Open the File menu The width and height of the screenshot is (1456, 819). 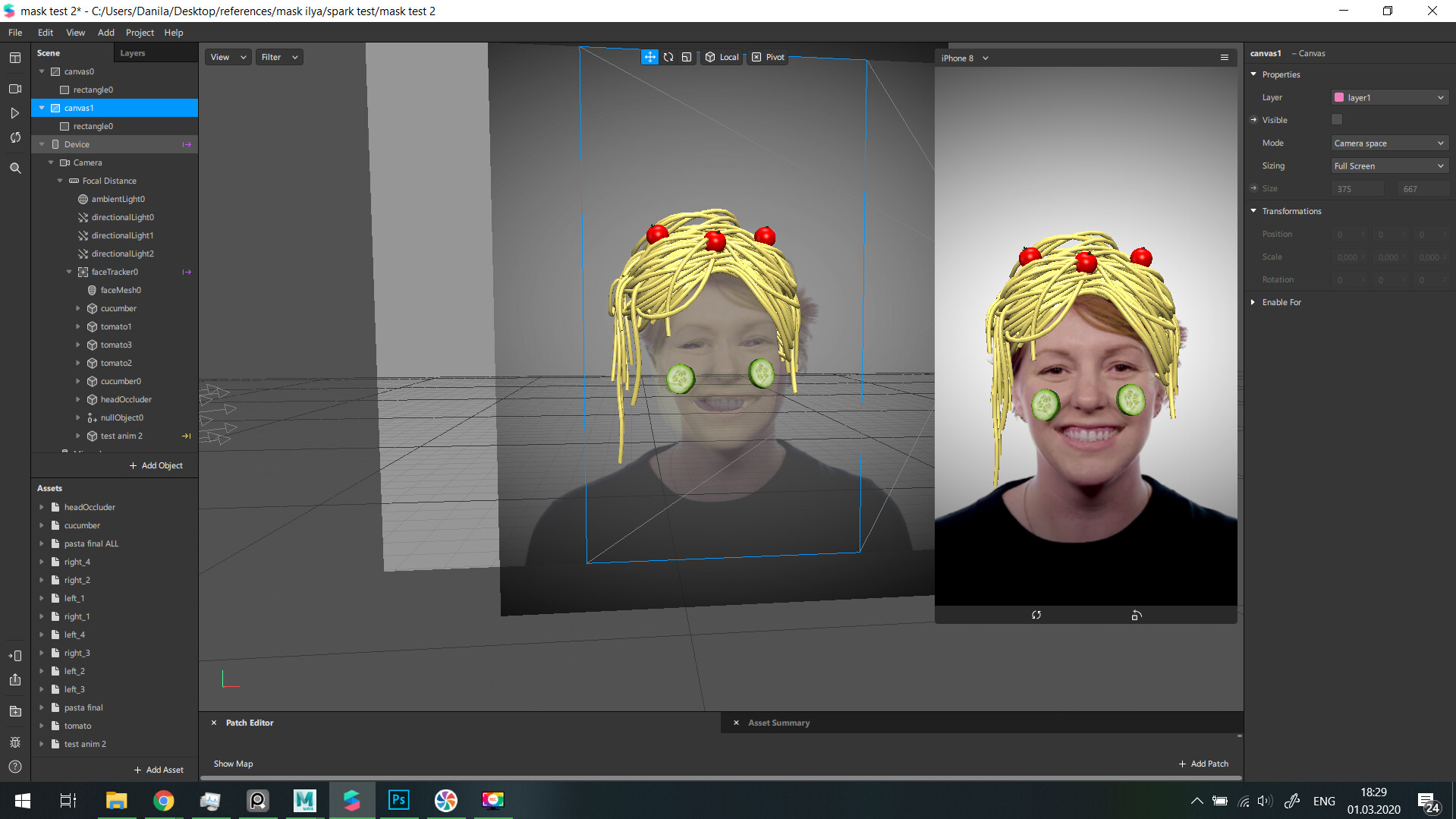tap(15, 33)
